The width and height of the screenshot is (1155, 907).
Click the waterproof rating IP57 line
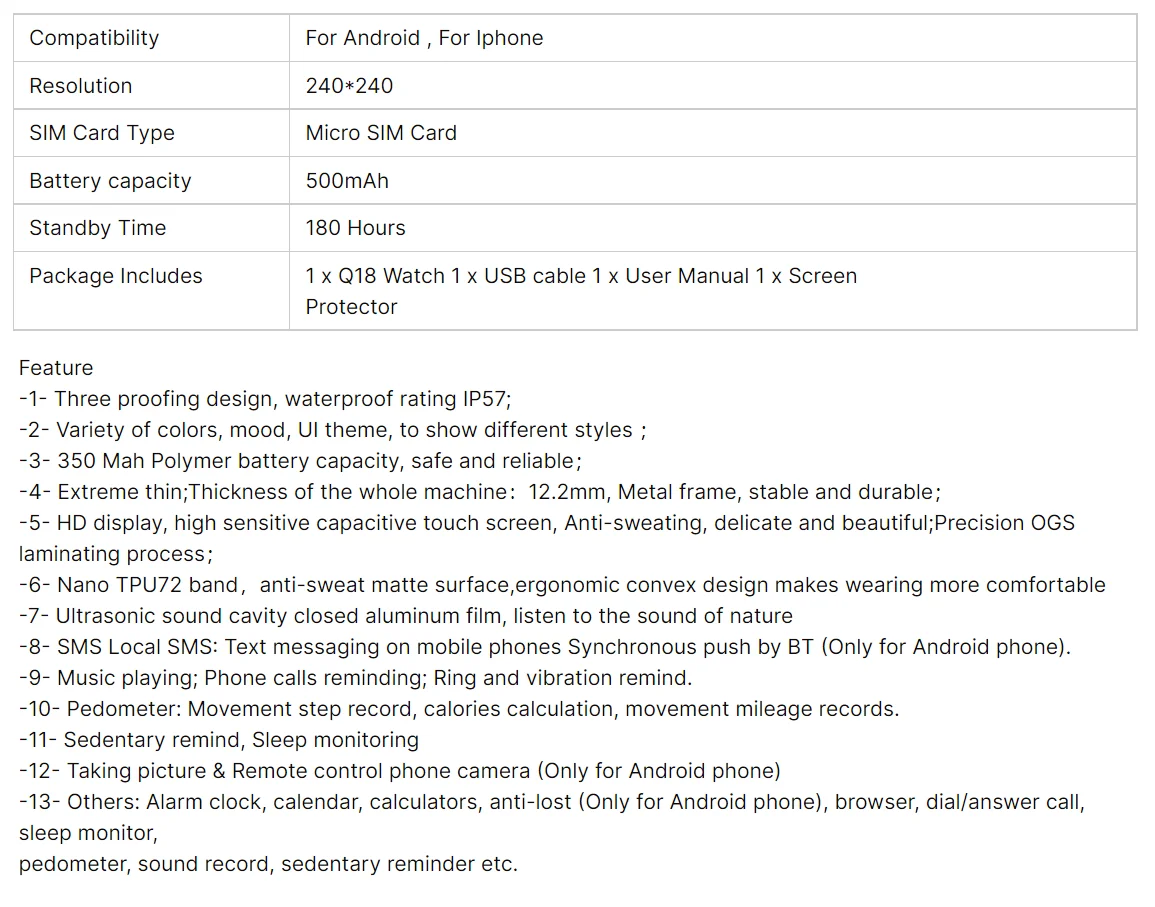[x=265, y=399]
